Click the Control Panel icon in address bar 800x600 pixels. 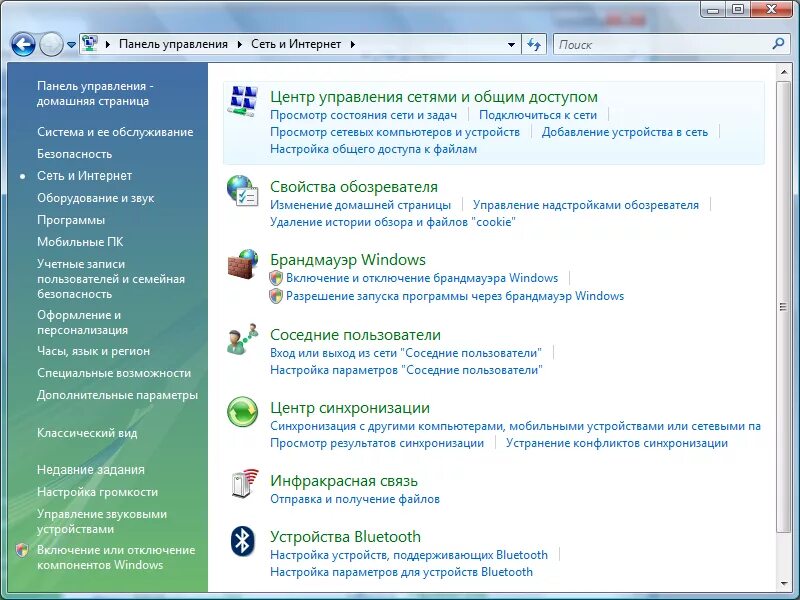point(90,43)
